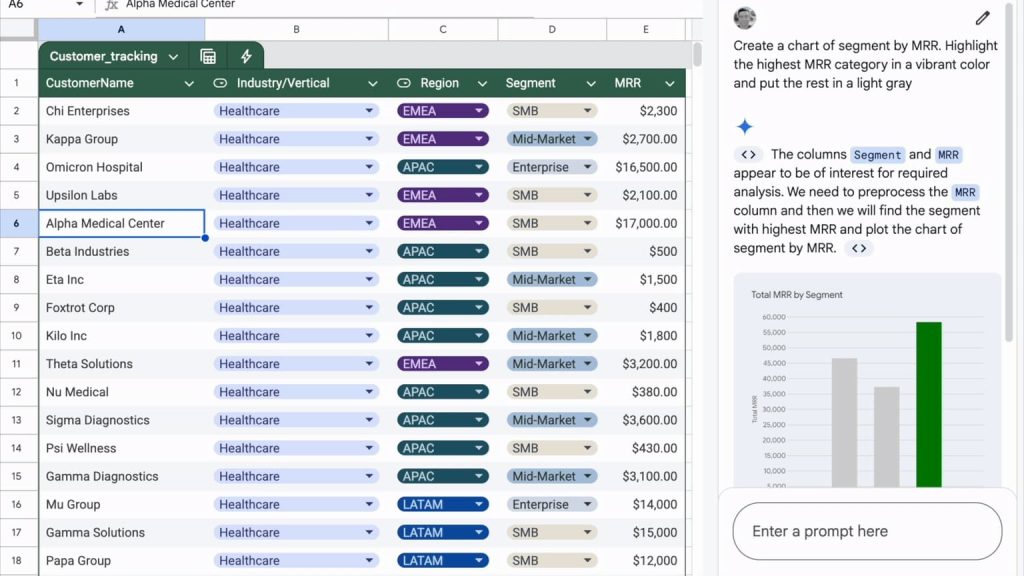Click the user avatar in the chat panel
Viewport: 1024px width, 576px height.
pyautogui.click(x=744, y=17)
